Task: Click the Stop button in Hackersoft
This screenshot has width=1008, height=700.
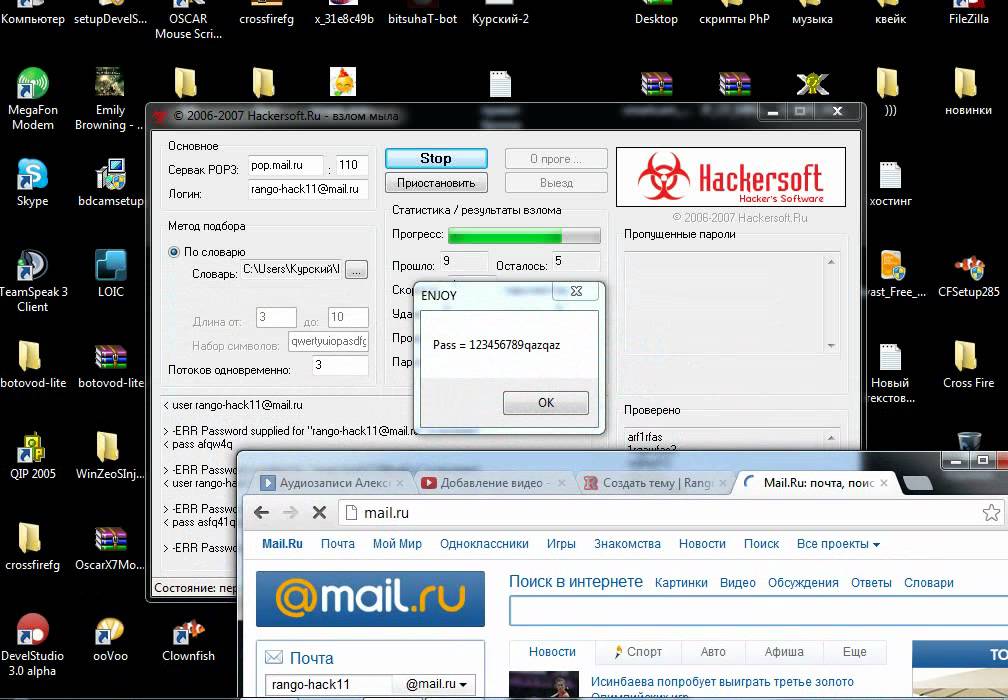Action: (436, 158)
